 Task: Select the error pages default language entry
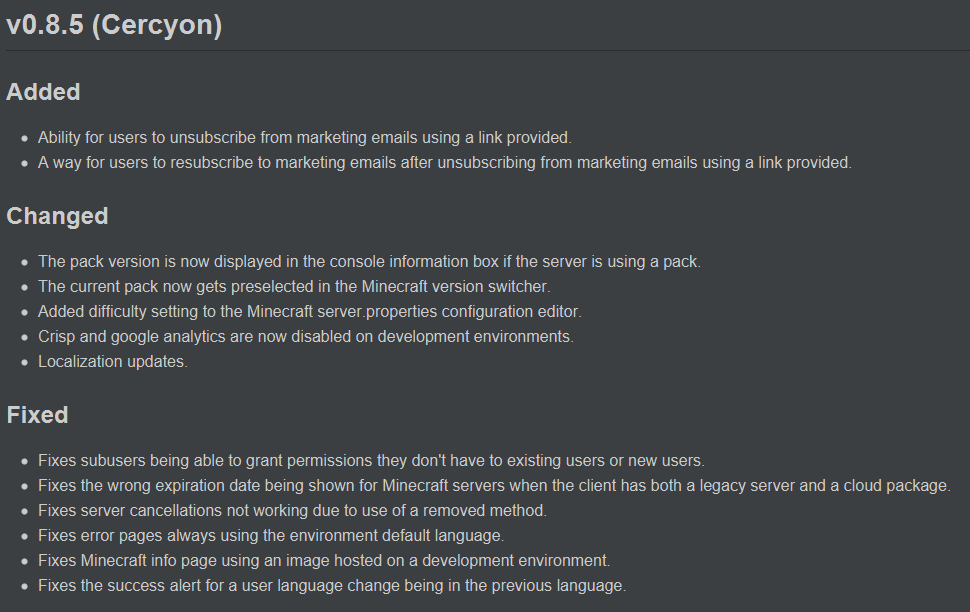click(270, 536)
